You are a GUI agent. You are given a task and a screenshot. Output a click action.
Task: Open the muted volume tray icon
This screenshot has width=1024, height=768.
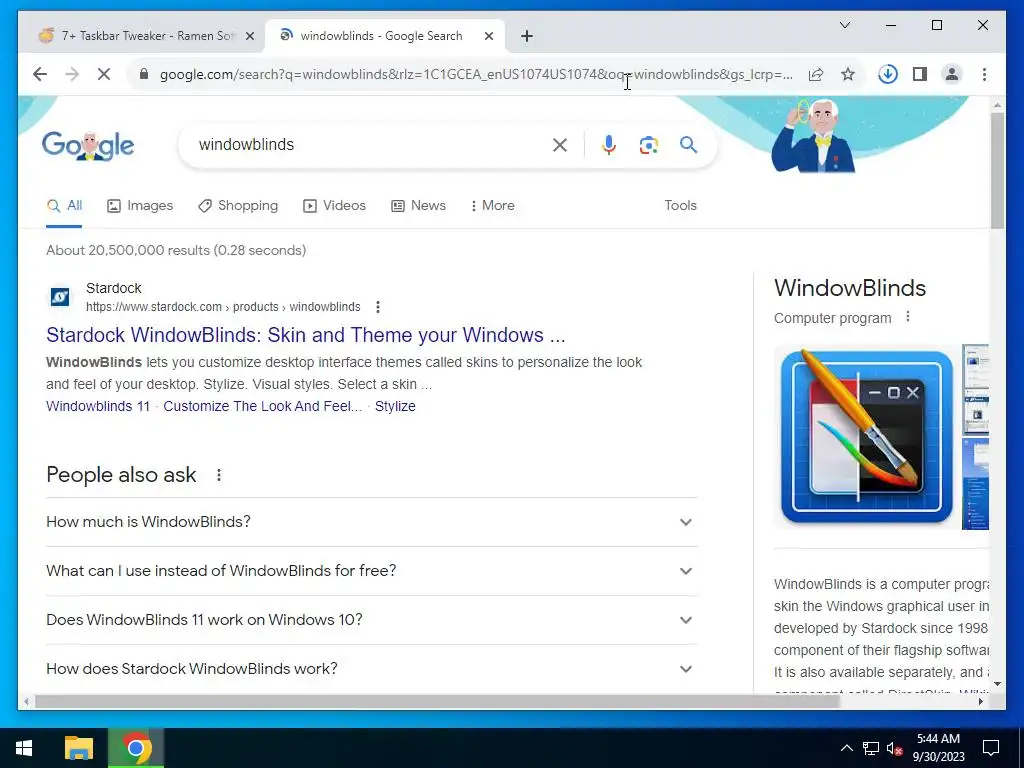(x=894, y=748)
